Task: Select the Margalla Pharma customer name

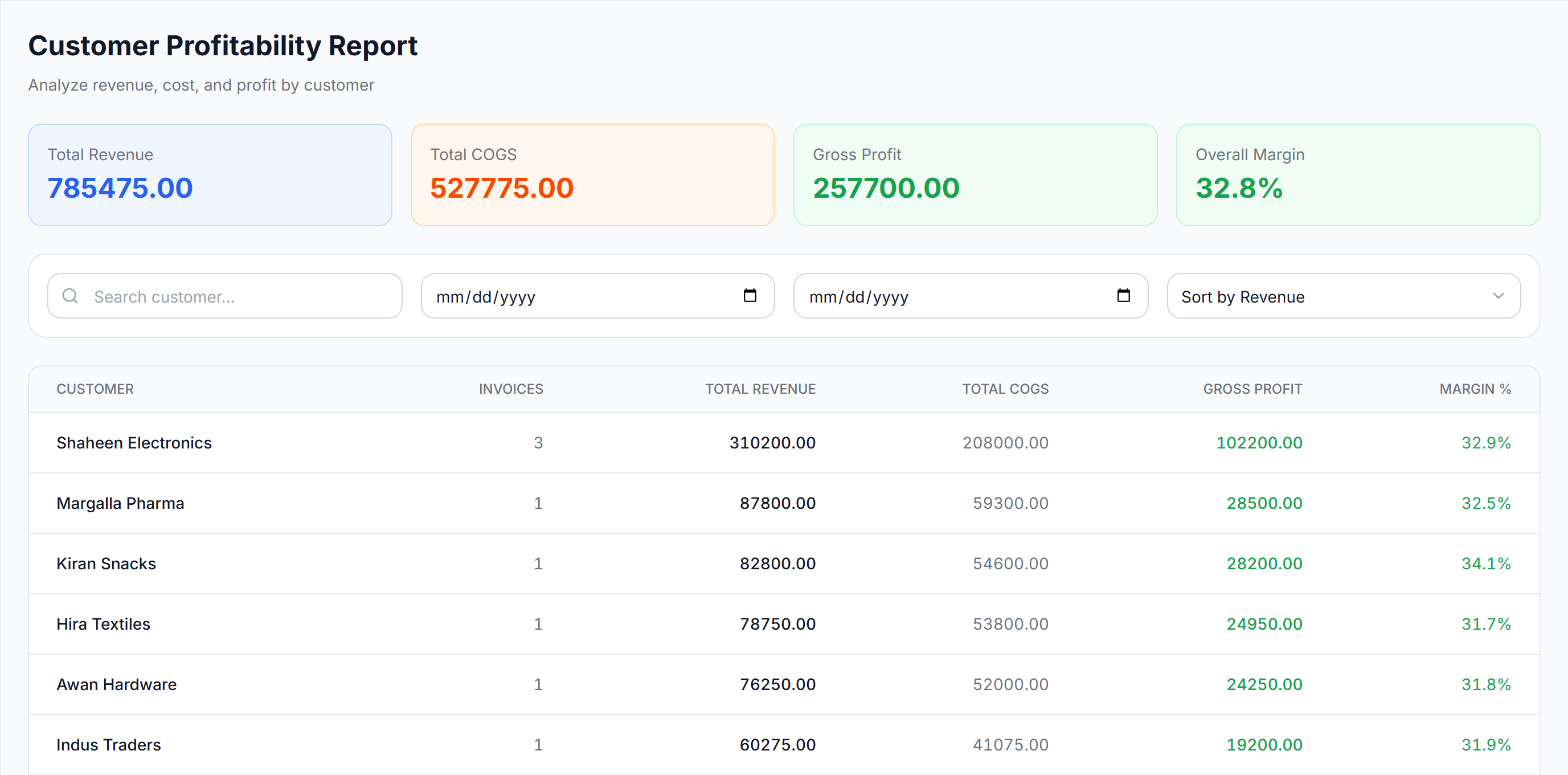Action: [120, 504]
